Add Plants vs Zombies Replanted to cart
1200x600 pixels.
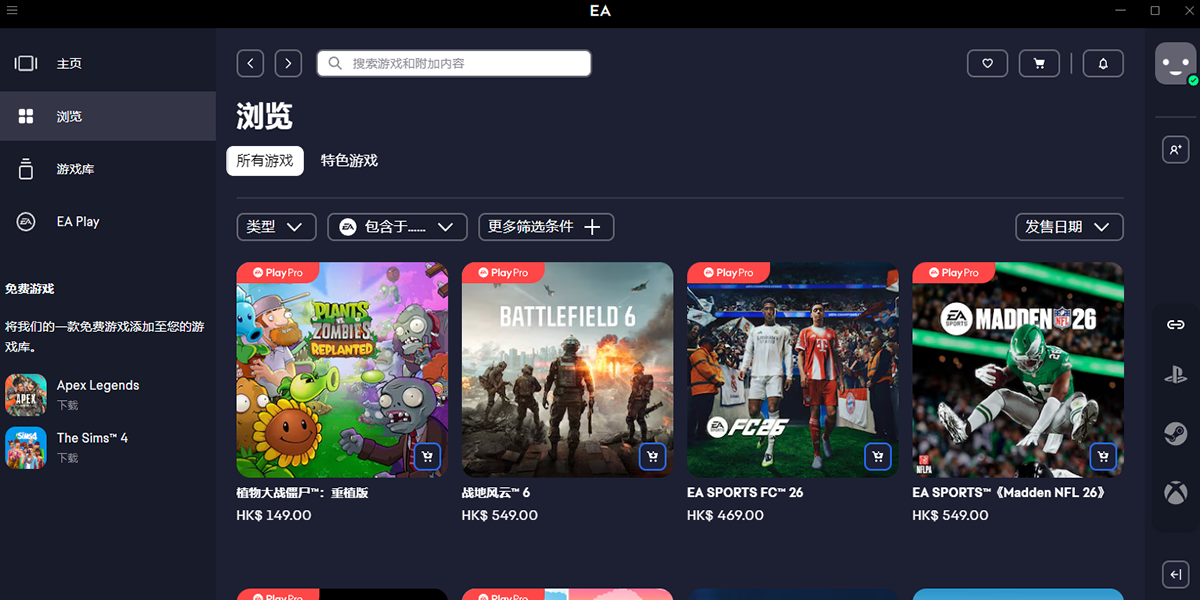click(x=427, y=457)
